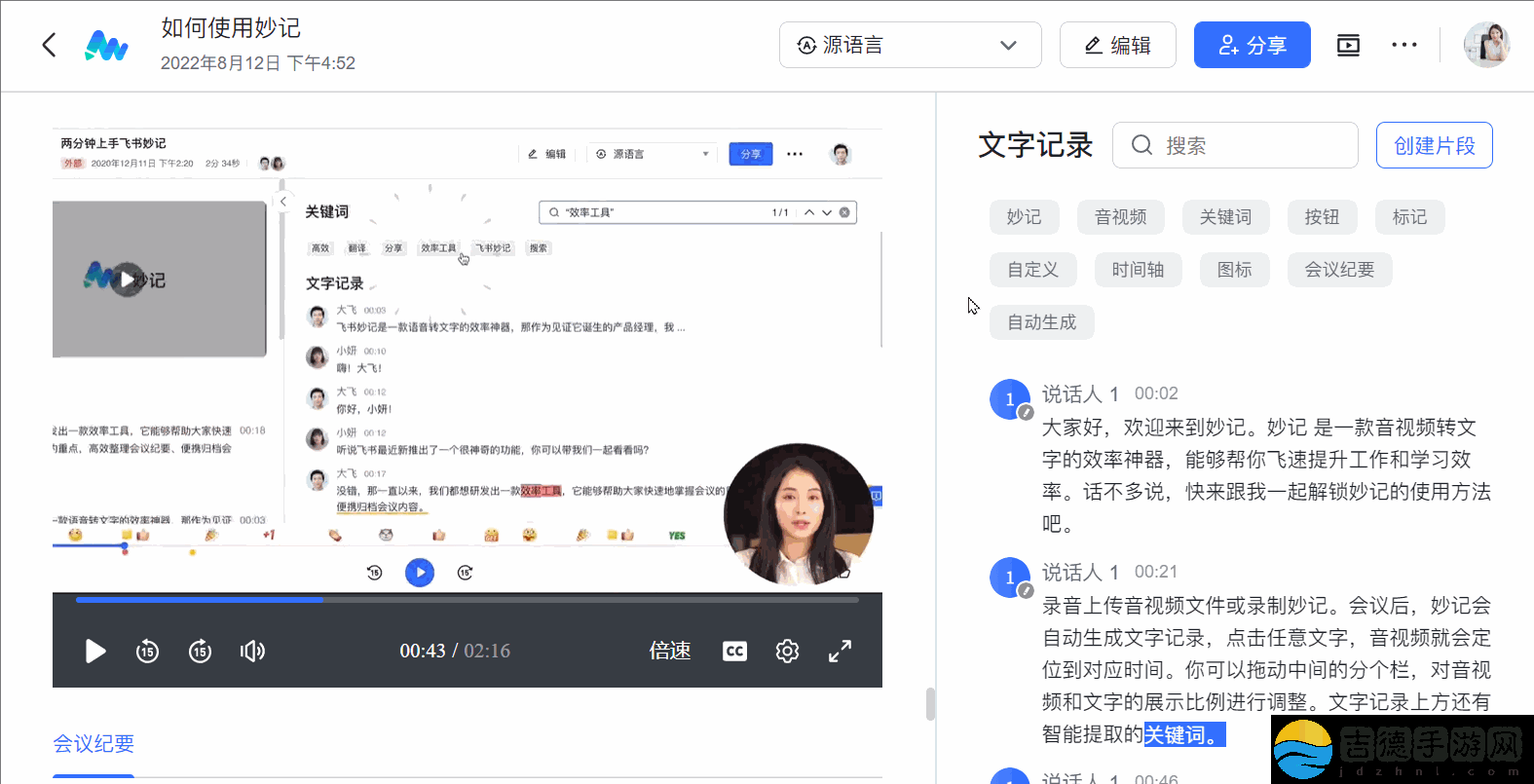
Task: Select the 按钮 keyword tag
Action: tap(1322, 217)
